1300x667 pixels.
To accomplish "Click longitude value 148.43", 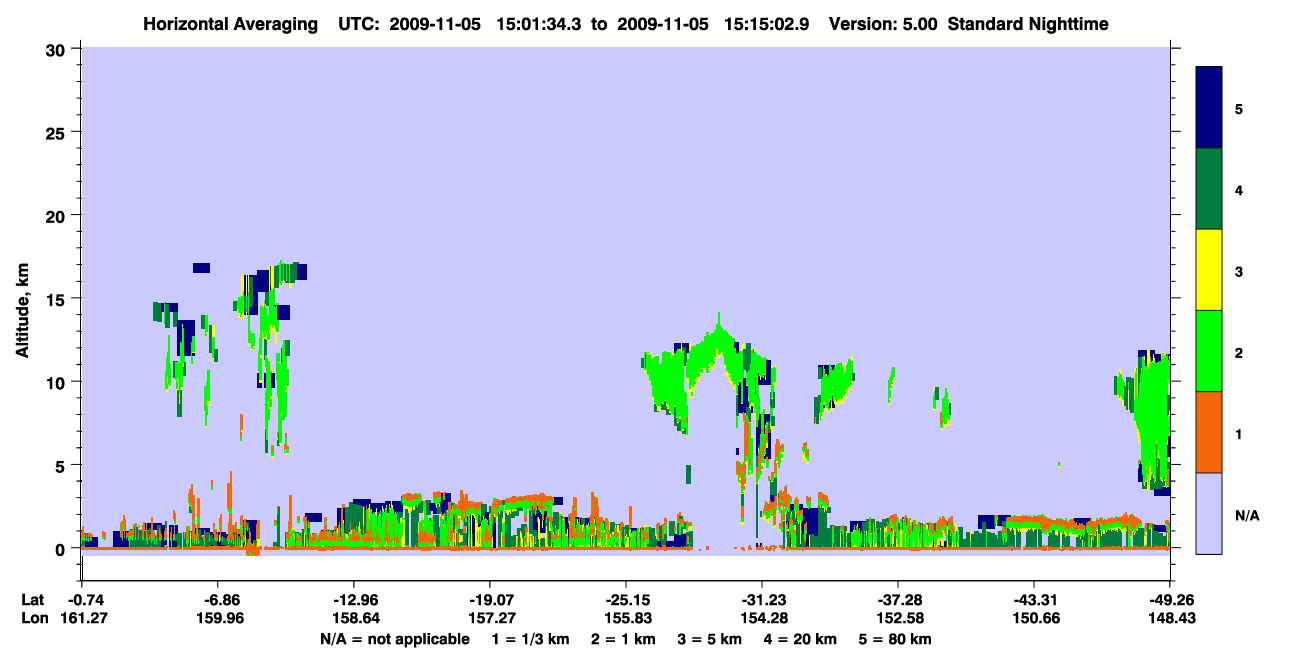I will 1170,618.
